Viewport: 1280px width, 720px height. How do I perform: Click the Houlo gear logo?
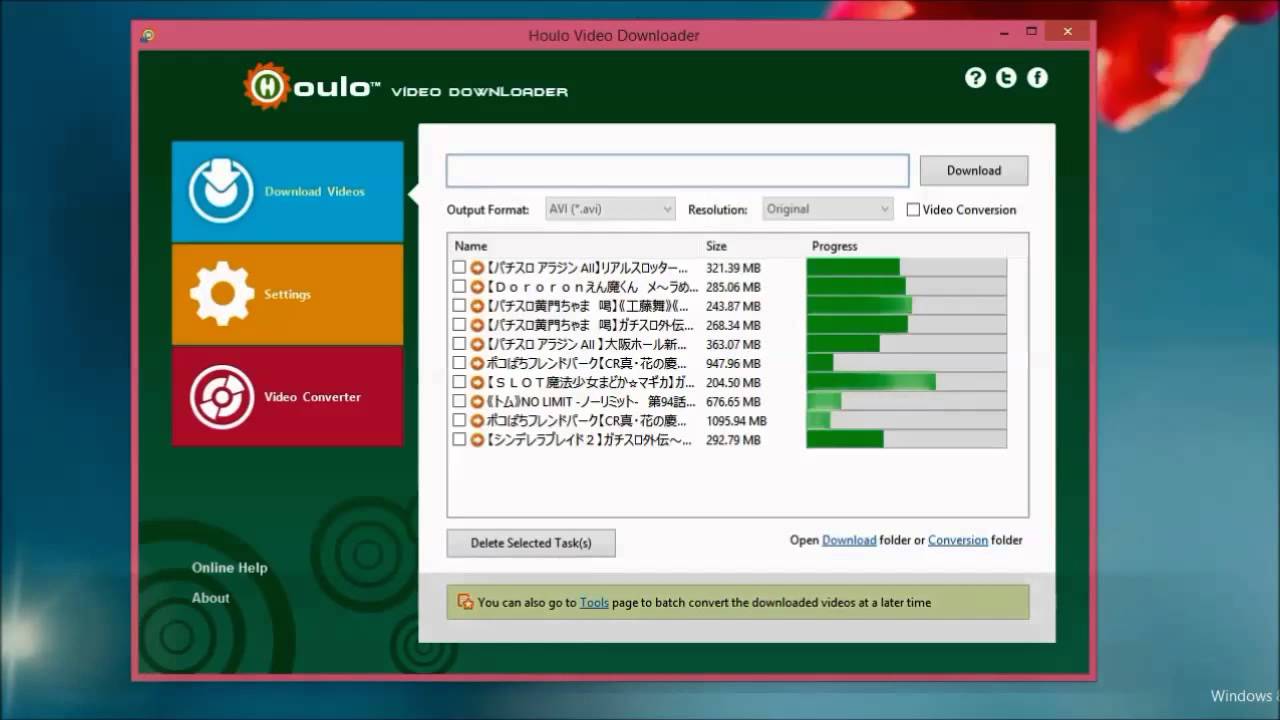(x=266, y=86)
